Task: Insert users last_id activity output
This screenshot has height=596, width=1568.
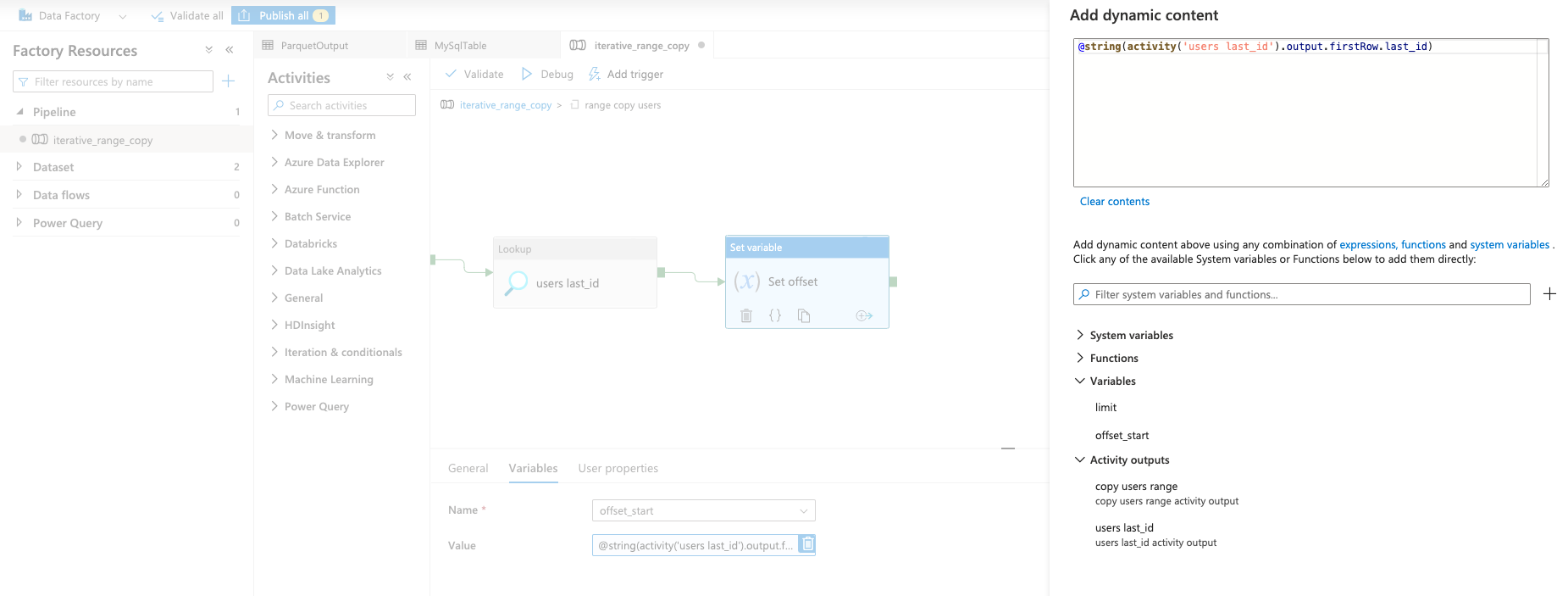Action: (1155, 535)
